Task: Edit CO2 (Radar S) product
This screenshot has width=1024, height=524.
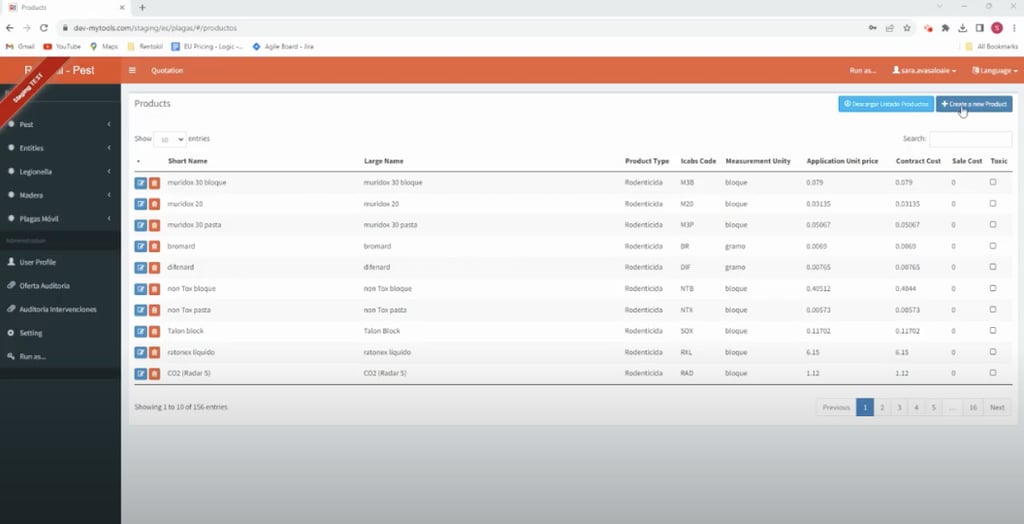Action: 140,374
